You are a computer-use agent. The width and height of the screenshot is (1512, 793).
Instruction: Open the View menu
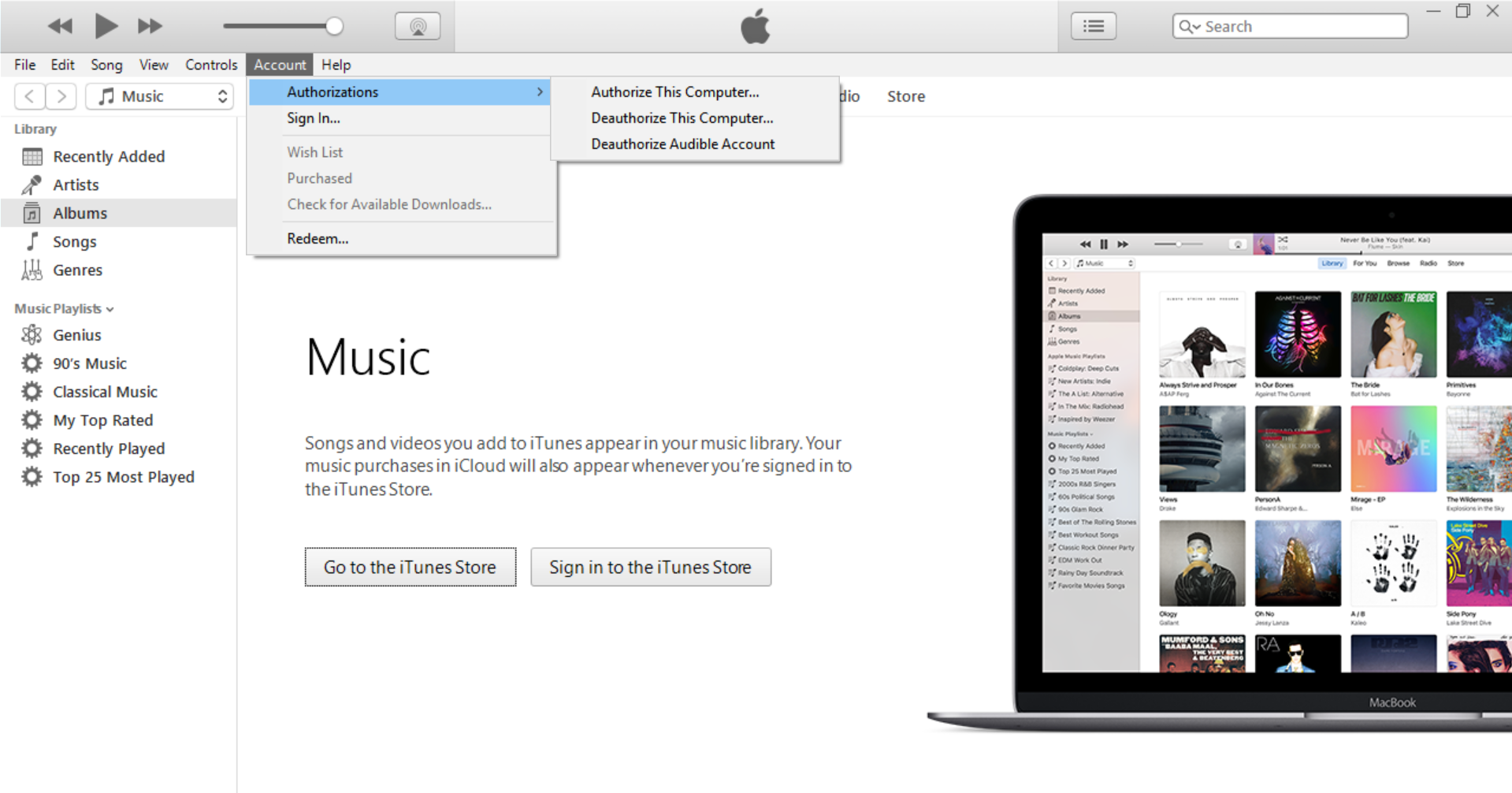pos(154,65)
